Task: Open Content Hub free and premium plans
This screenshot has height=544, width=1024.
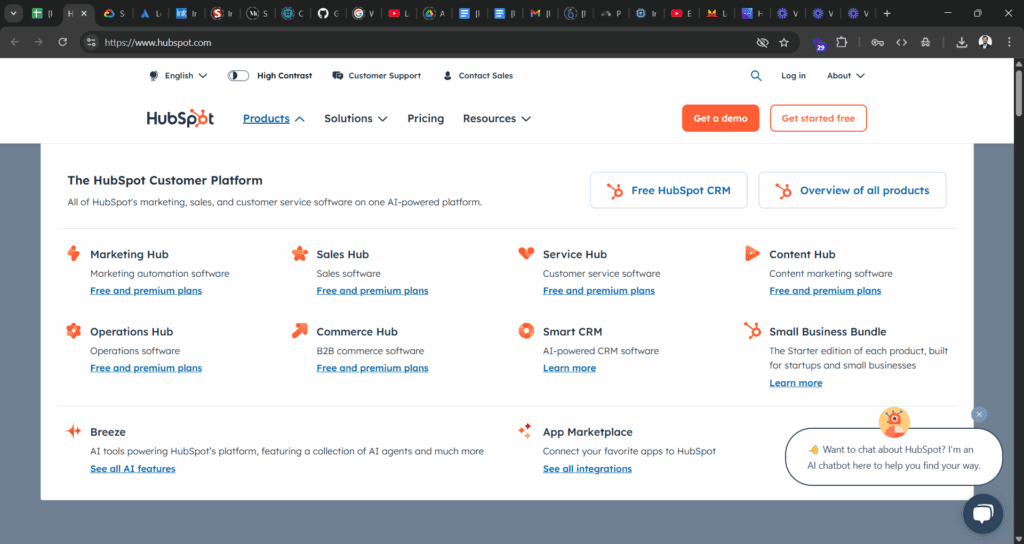Action: click(825, 291)
